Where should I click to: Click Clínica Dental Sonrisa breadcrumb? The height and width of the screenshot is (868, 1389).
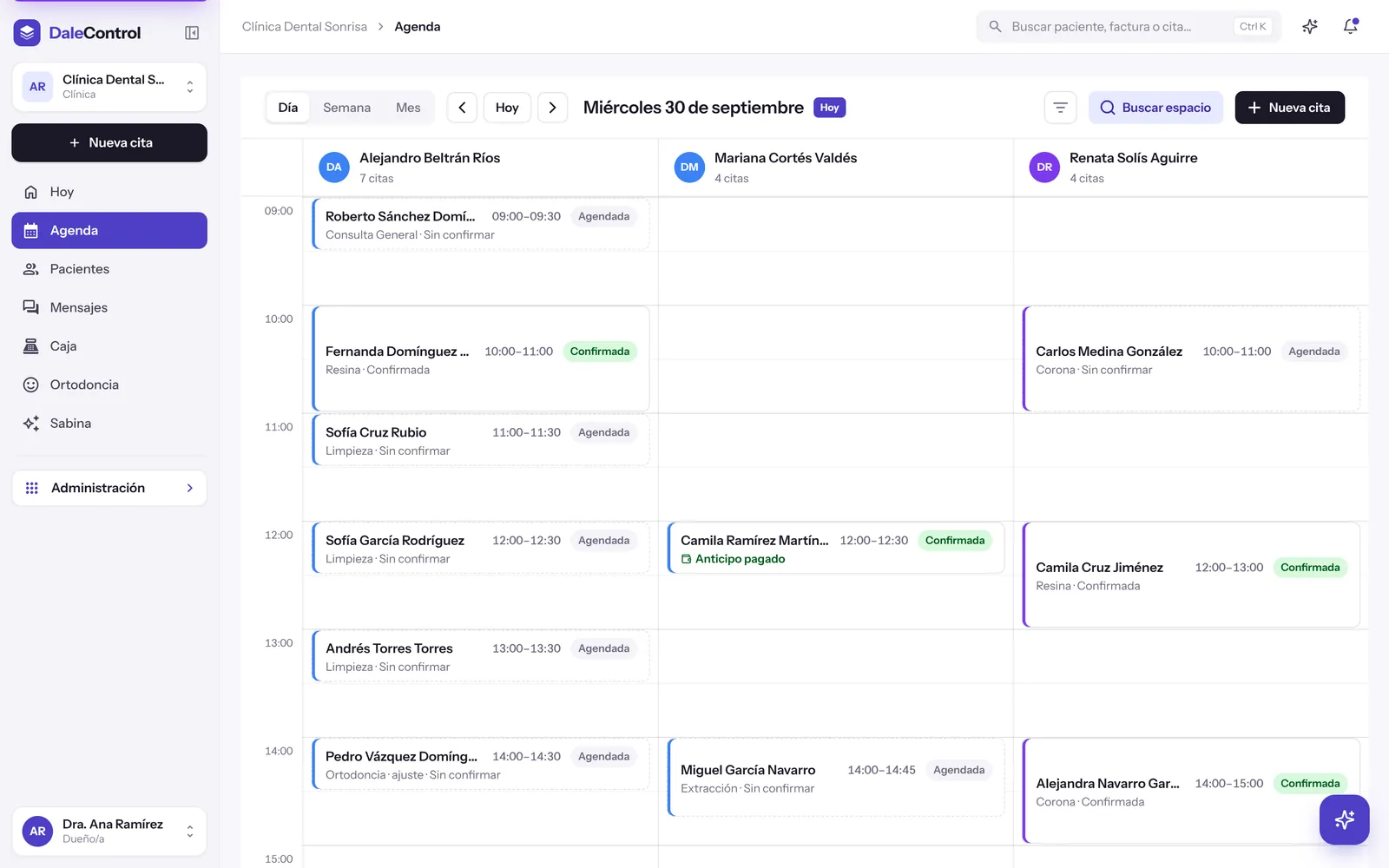(x=305, y=27)
